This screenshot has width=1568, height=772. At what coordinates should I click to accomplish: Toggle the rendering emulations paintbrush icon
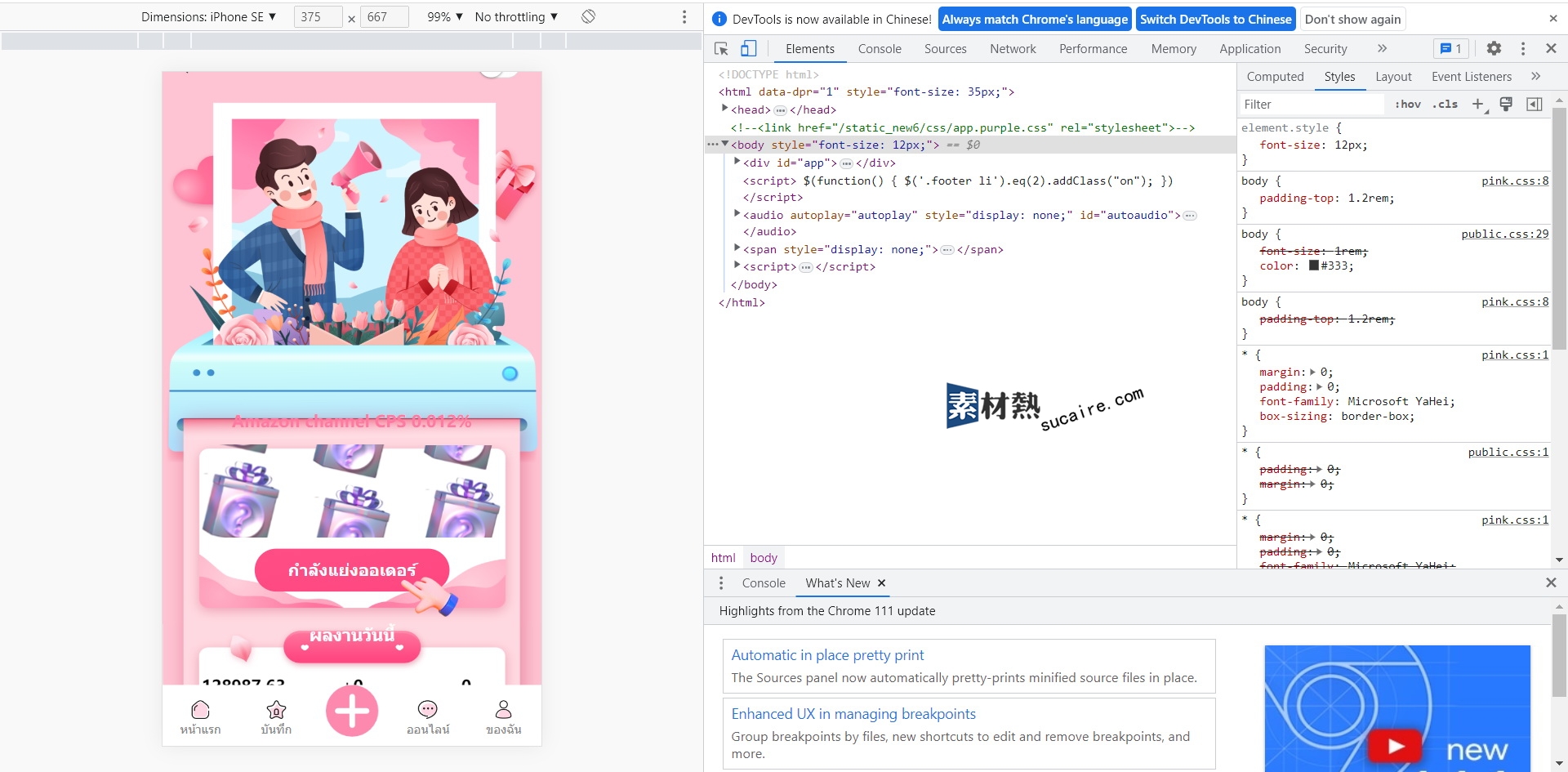pos(1506,104)
